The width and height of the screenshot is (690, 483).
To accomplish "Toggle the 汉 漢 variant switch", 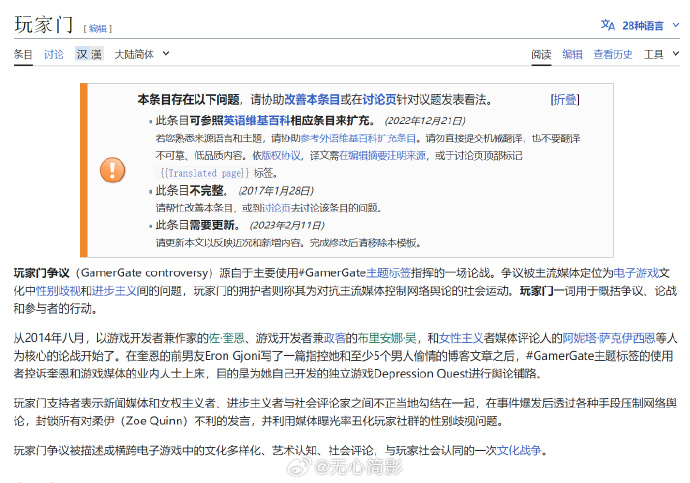I will [89, 54].
